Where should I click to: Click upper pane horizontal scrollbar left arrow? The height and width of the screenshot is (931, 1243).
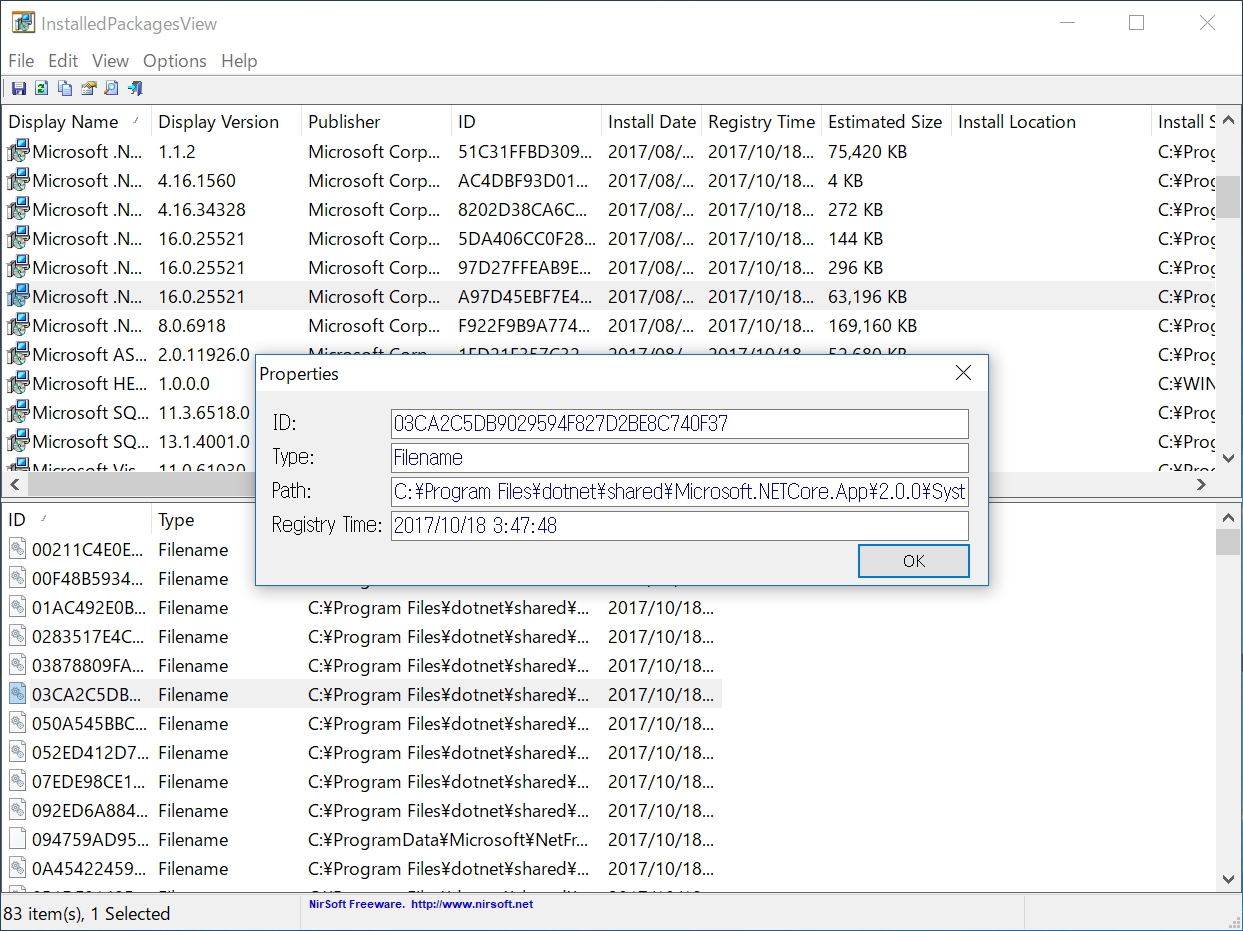[15, 484]
